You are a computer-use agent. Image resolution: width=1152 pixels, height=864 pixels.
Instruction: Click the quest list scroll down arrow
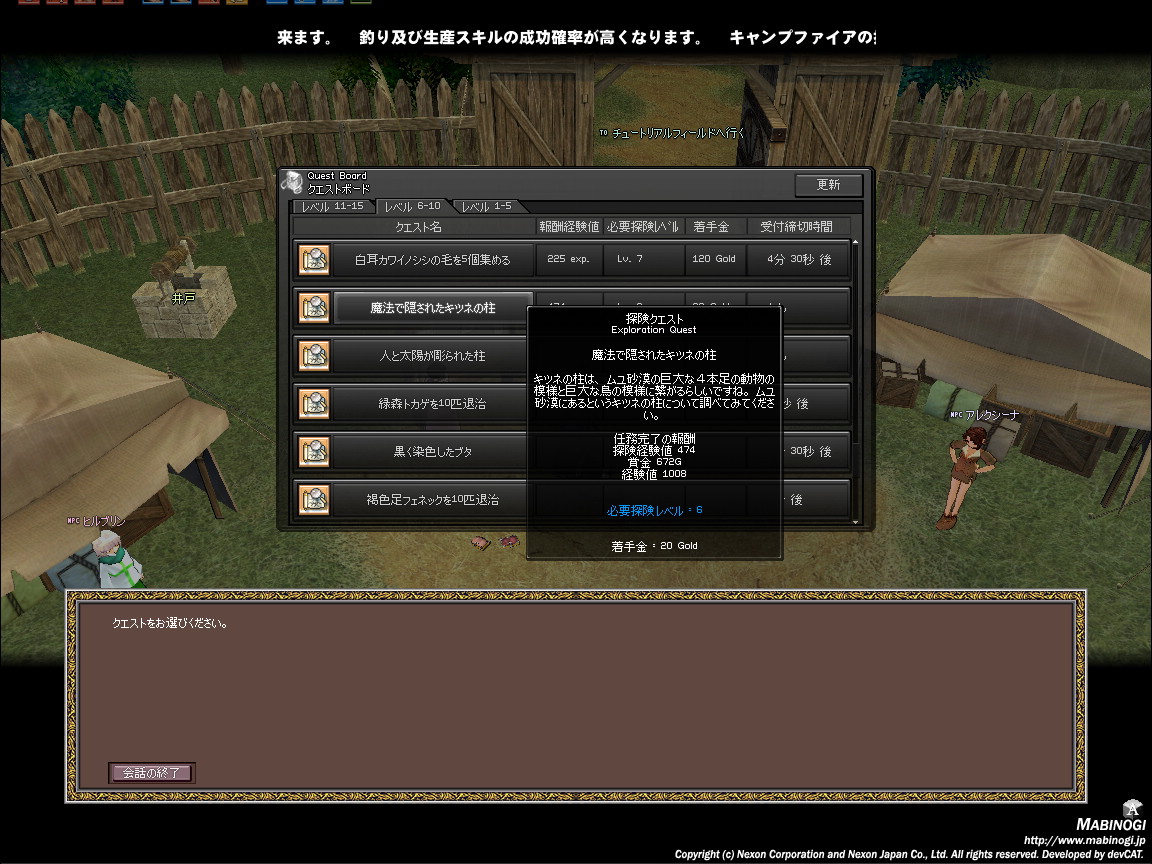coord(855,522)
